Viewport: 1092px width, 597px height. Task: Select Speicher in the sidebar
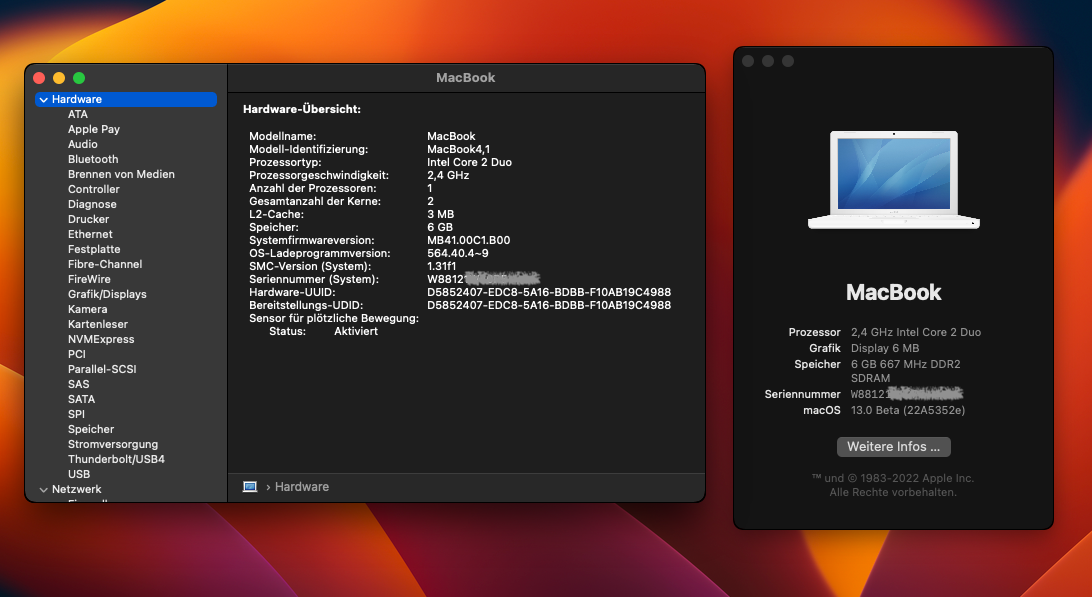click(91, 429)
